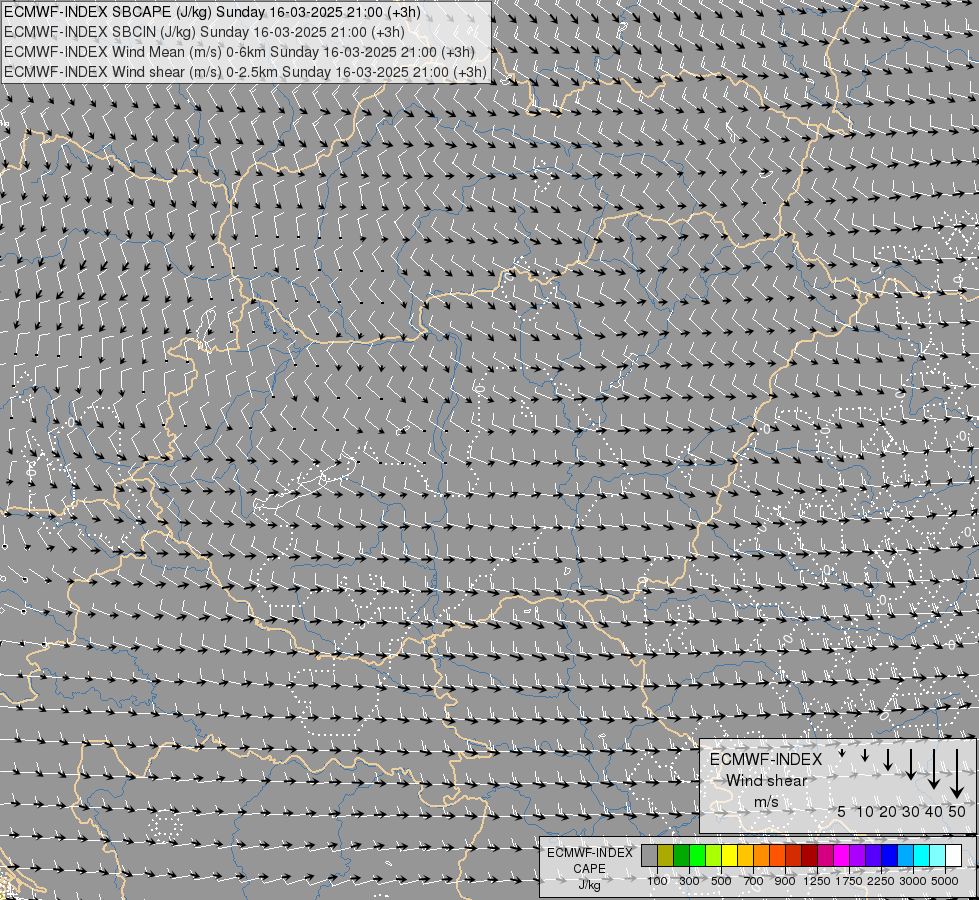Click the CAPE legend value 900

[x=785, y=881]
